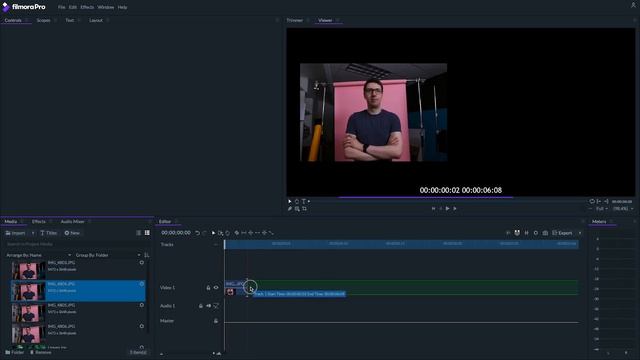Choose the slice tool in the Editor toolbar
The width and height of the screenshot is (640, 360).
pos(237,233)
